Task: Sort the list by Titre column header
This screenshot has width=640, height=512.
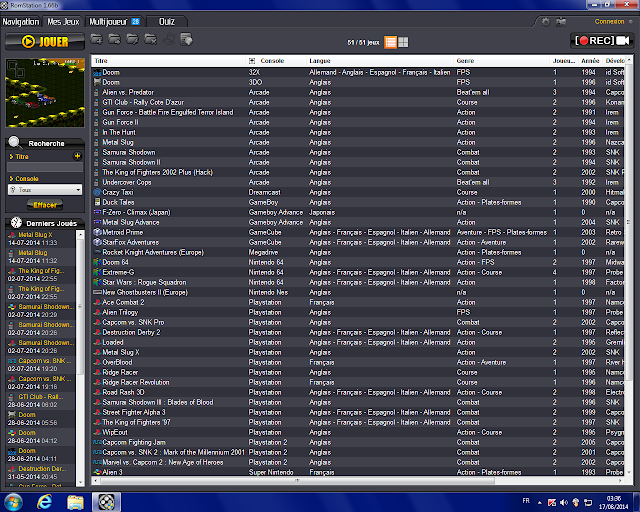Action: click(101, 61)
